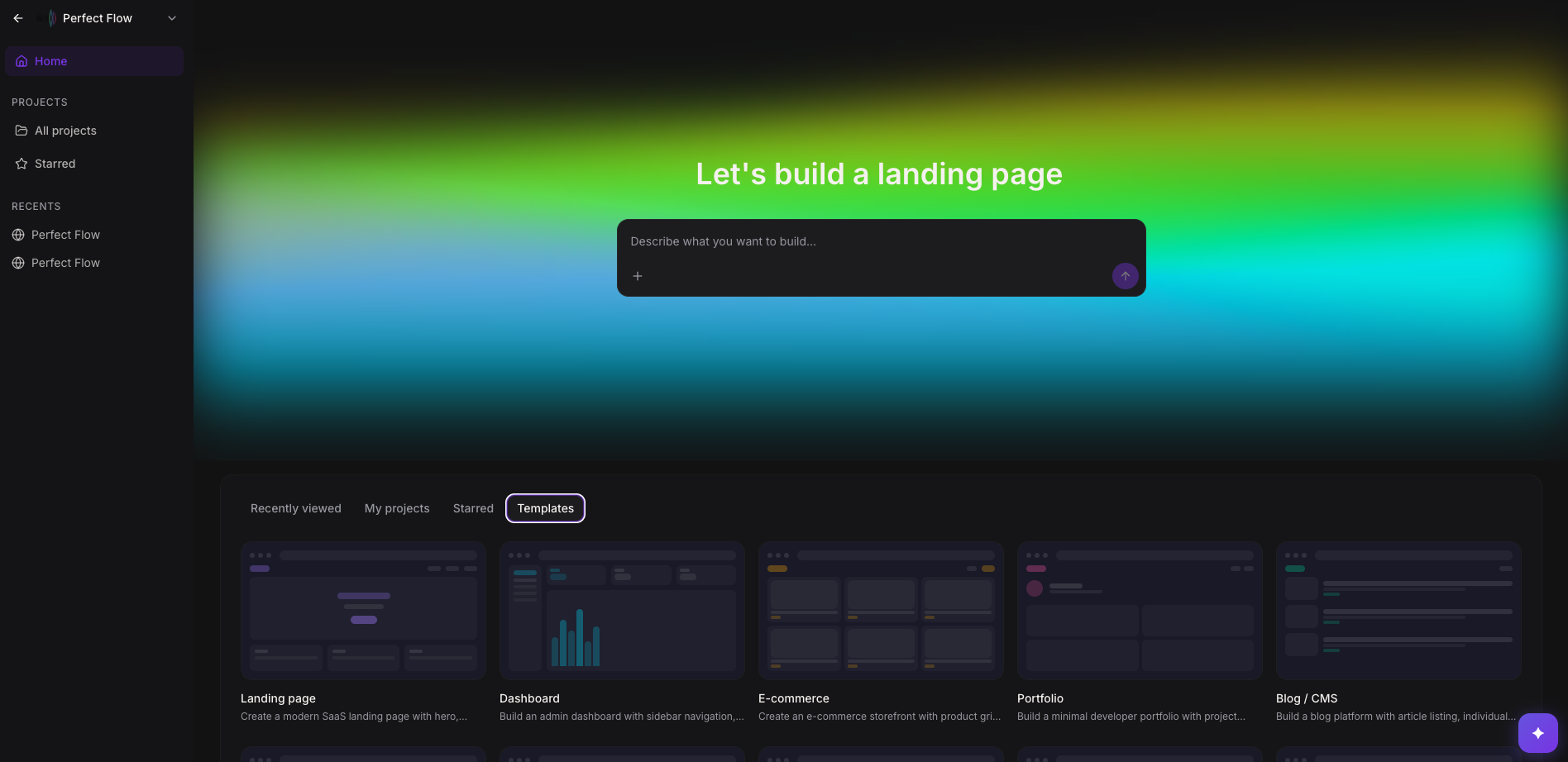
Task: Open the Landing page template preview
Action: pos(362,611)
